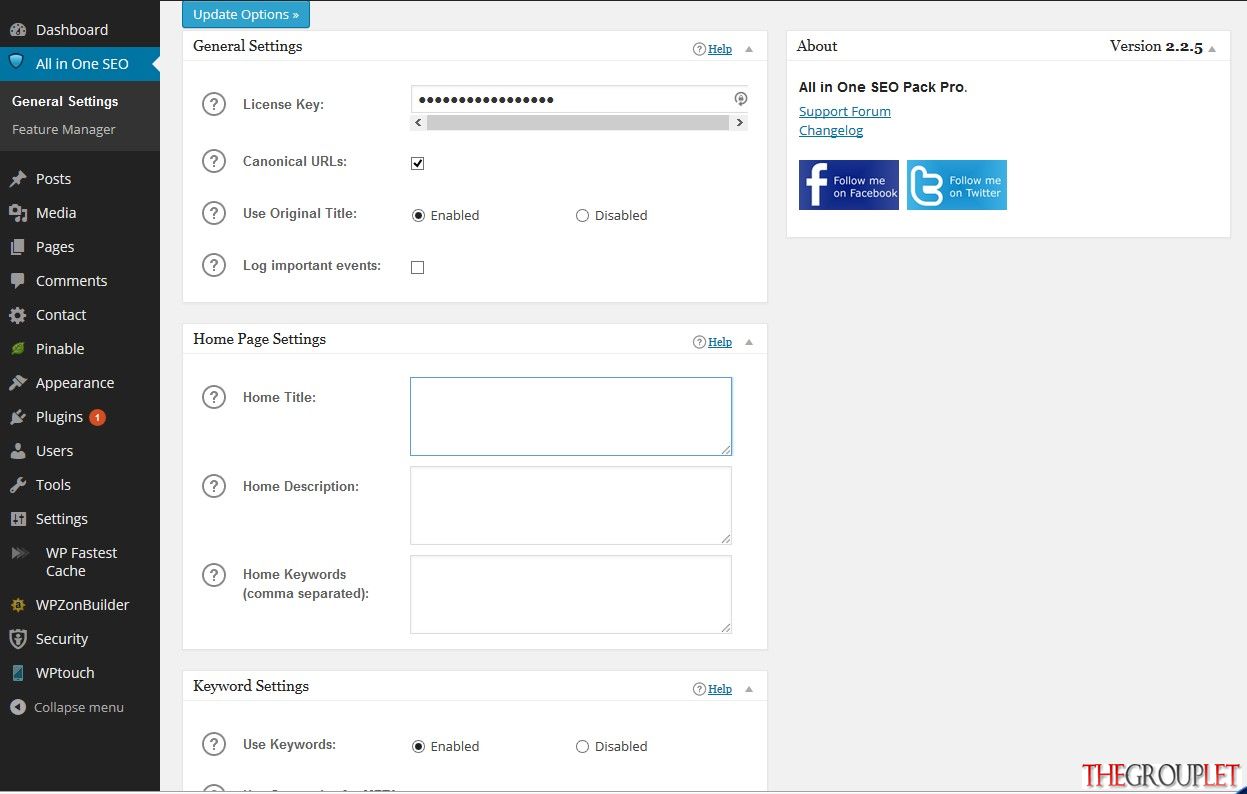The width and height of the screenshot is (1247, 794).
Task: Select Disabled for Use Keywords
Action: [582, 746]
